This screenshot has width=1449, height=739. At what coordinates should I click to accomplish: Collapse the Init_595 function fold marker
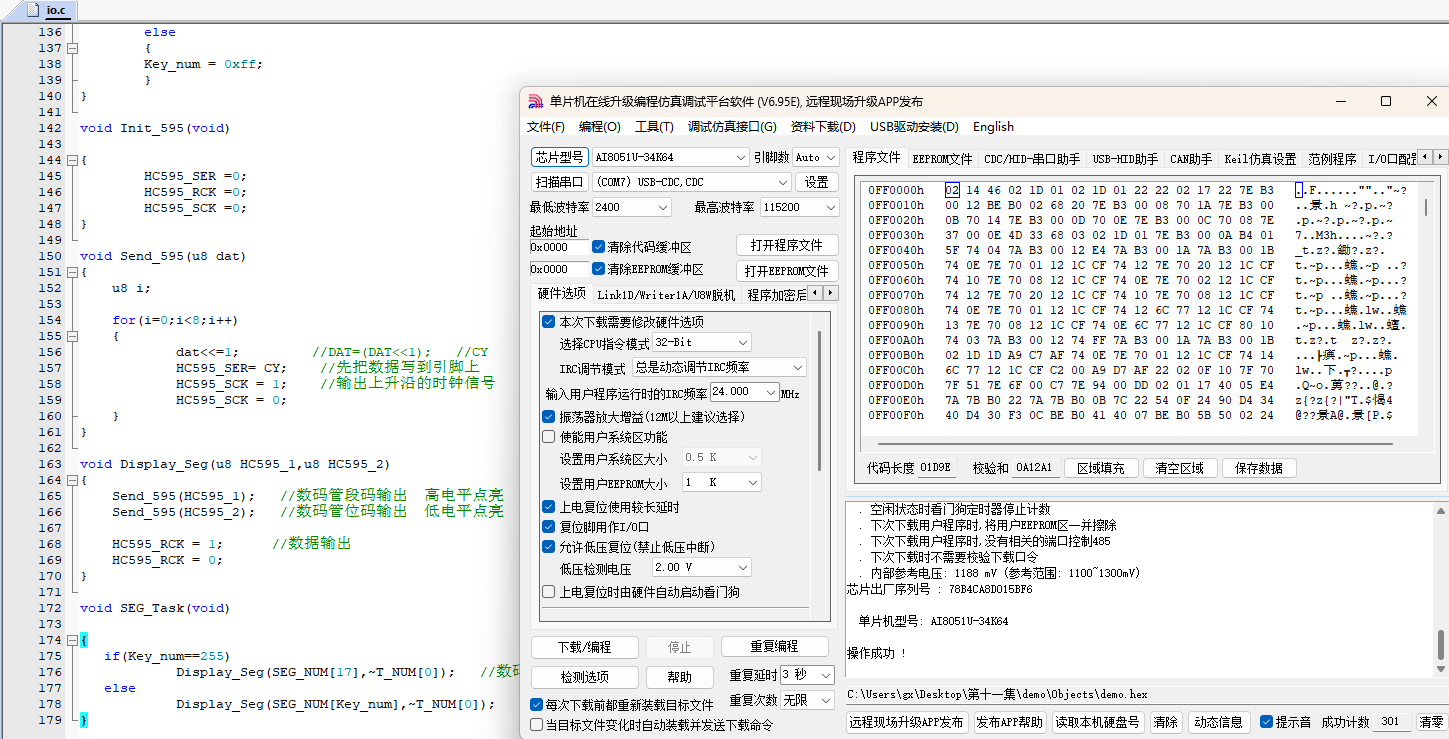point(72,160)
